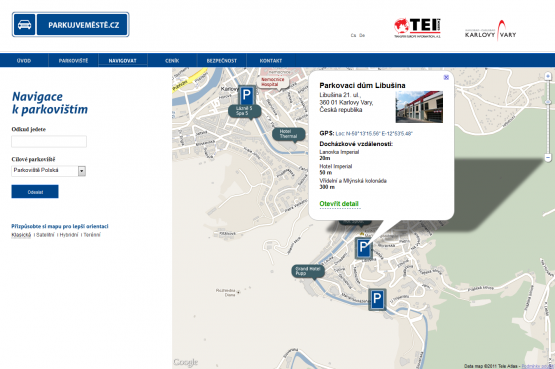Click the southern parking marker on the river
The width and height of the screenshot is (555, 369).
tap(377, 299)
